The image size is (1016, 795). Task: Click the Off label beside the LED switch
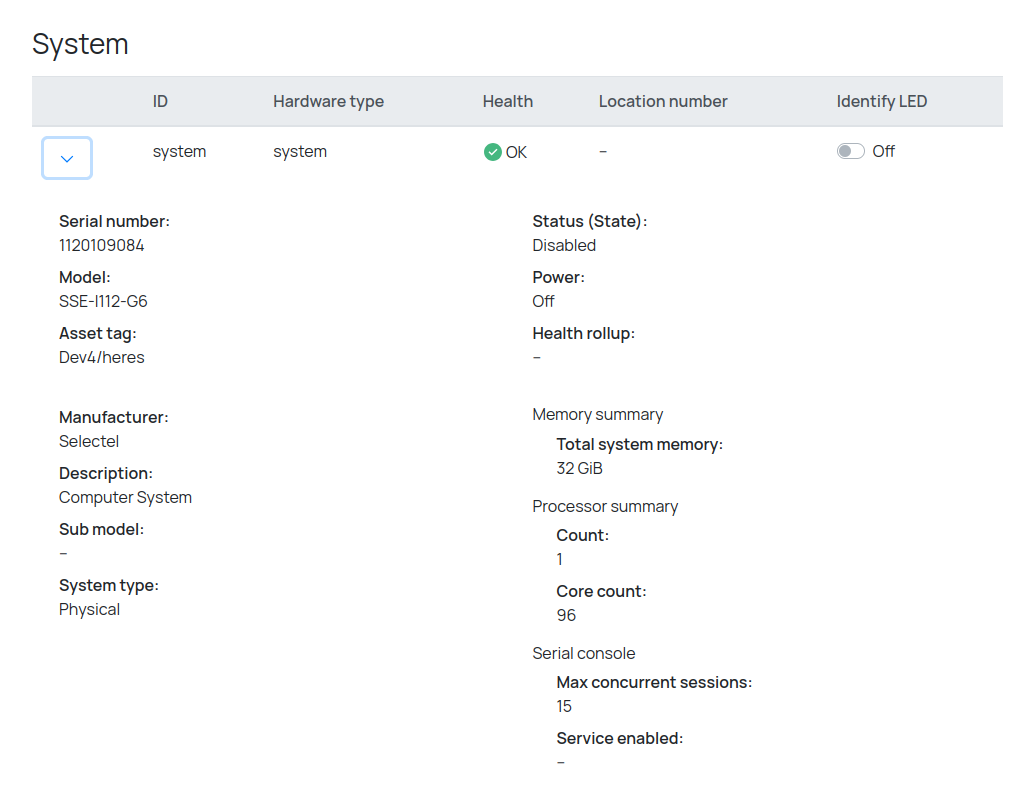(x=883, y=152)
